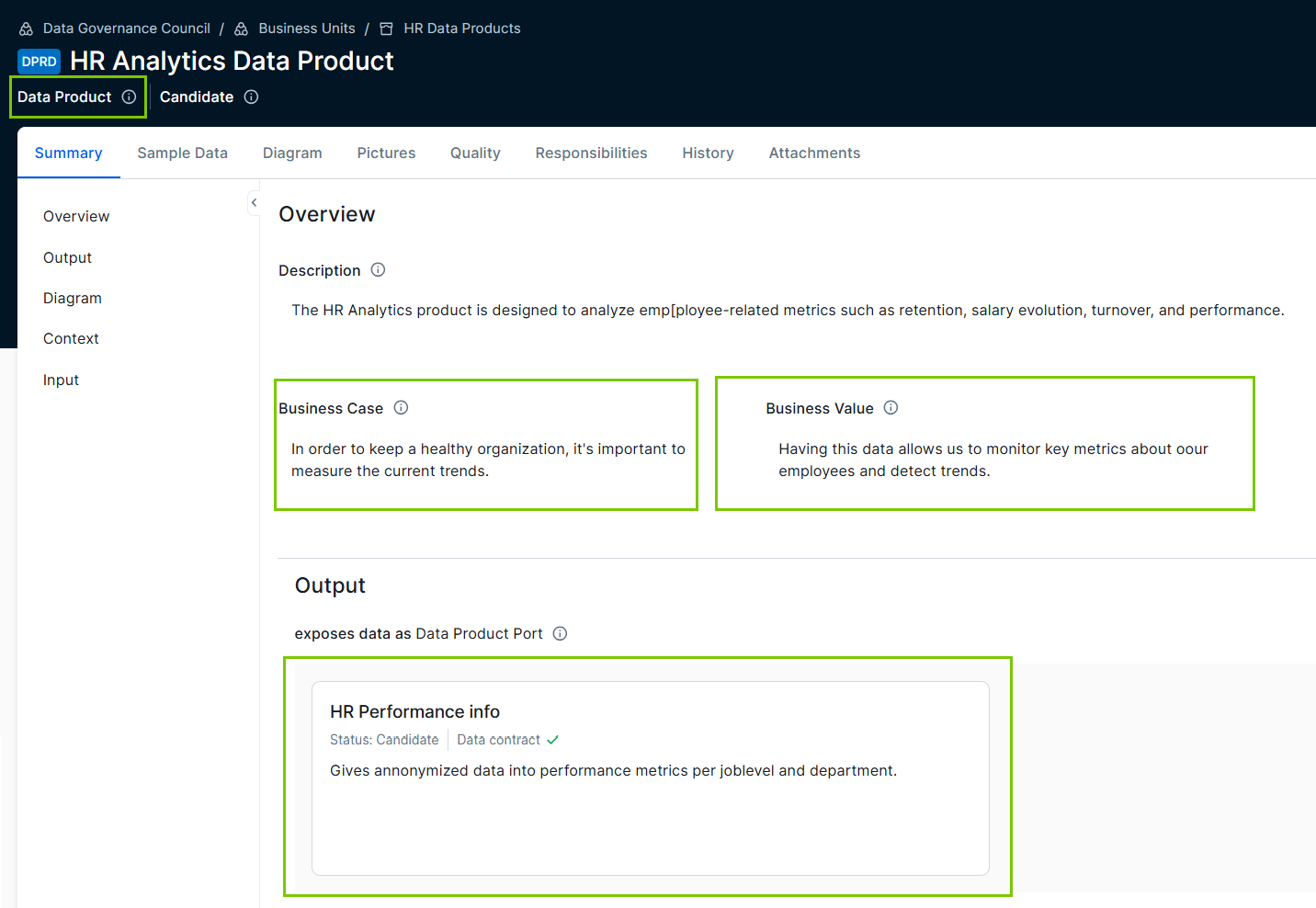The height and width of the screenshot is (908, 1316).
Task: Open HR Data Products breadcrumb link
Action: click(462, 28)
